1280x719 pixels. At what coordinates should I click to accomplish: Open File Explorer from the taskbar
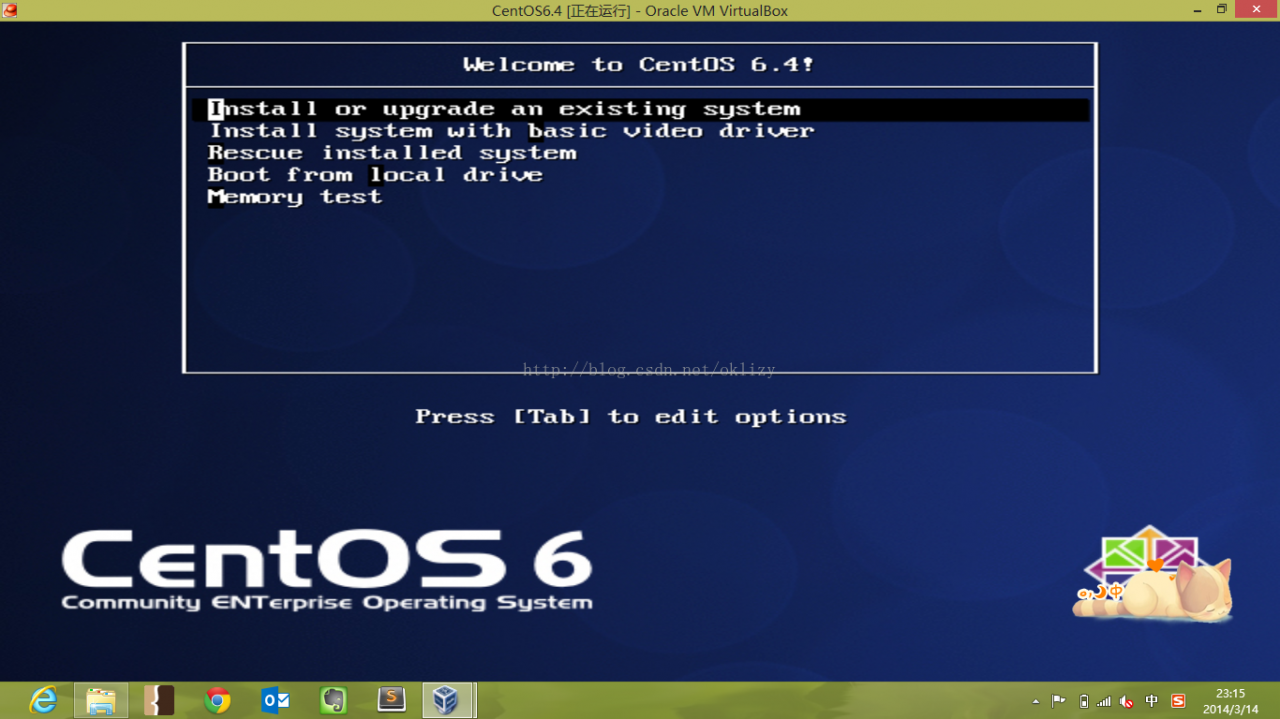tap(101, 700)
